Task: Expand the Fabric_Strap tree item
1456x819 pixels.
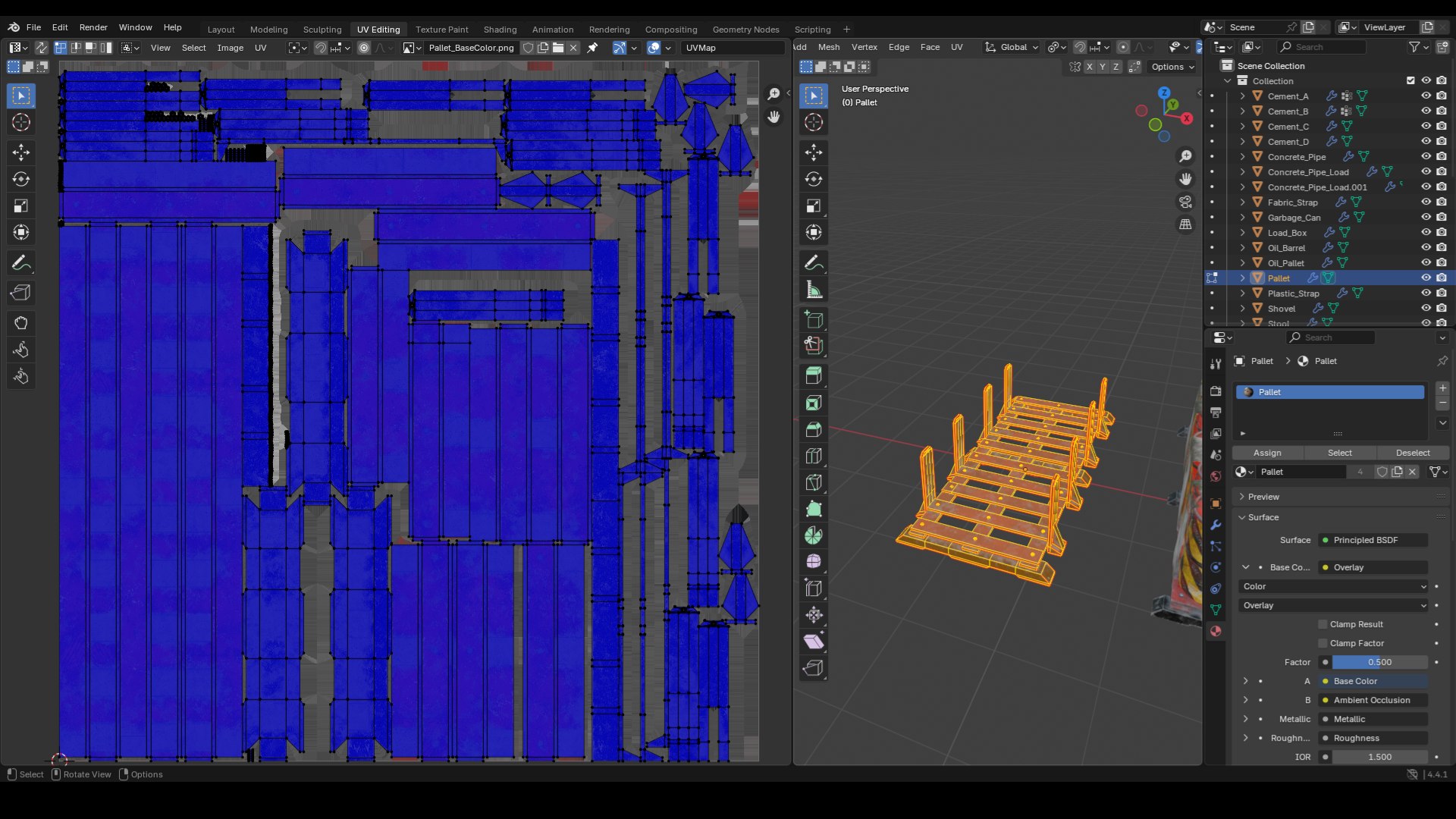Action: click(x=1242, y=202)
